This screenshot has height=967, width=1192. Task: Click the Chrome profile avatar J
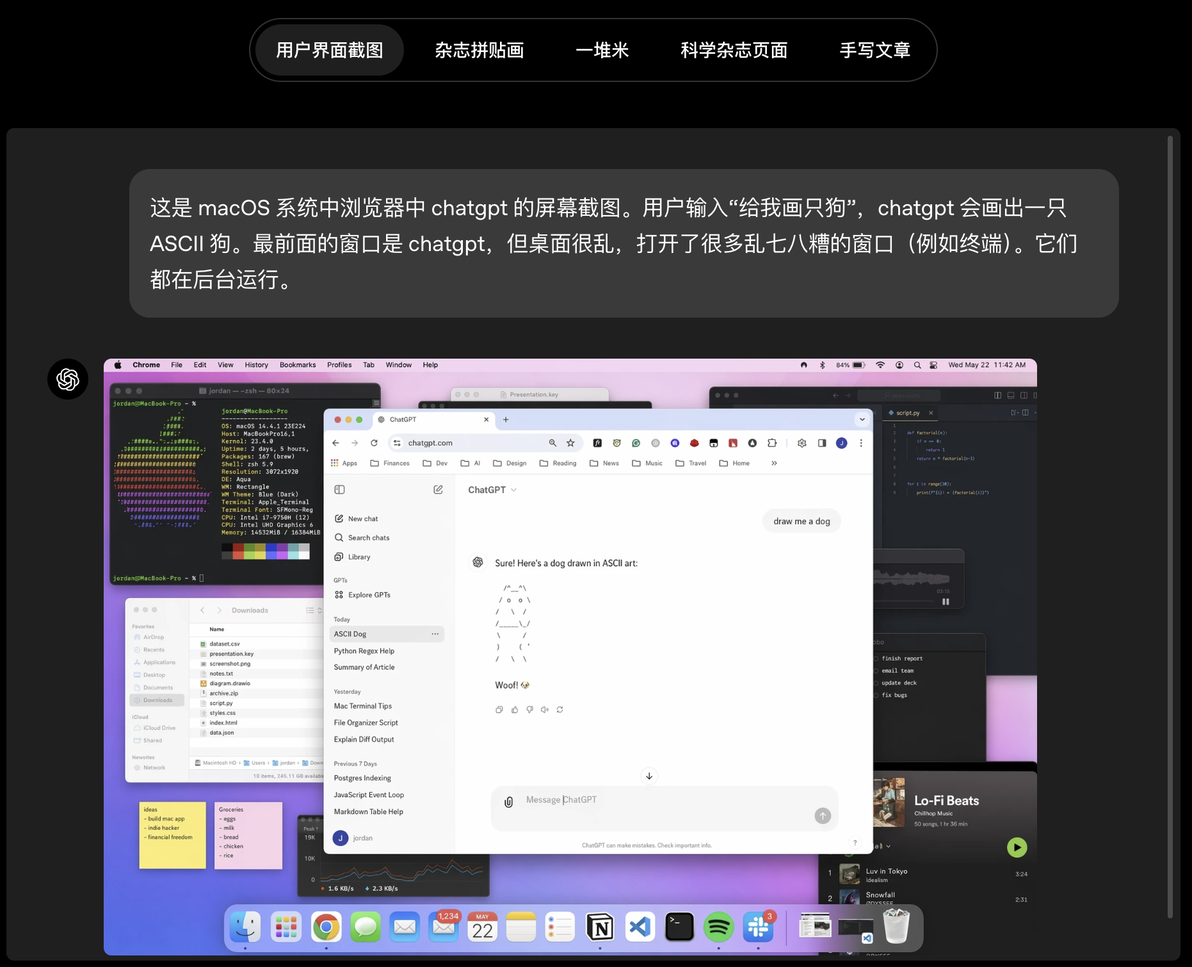(842, 442)
